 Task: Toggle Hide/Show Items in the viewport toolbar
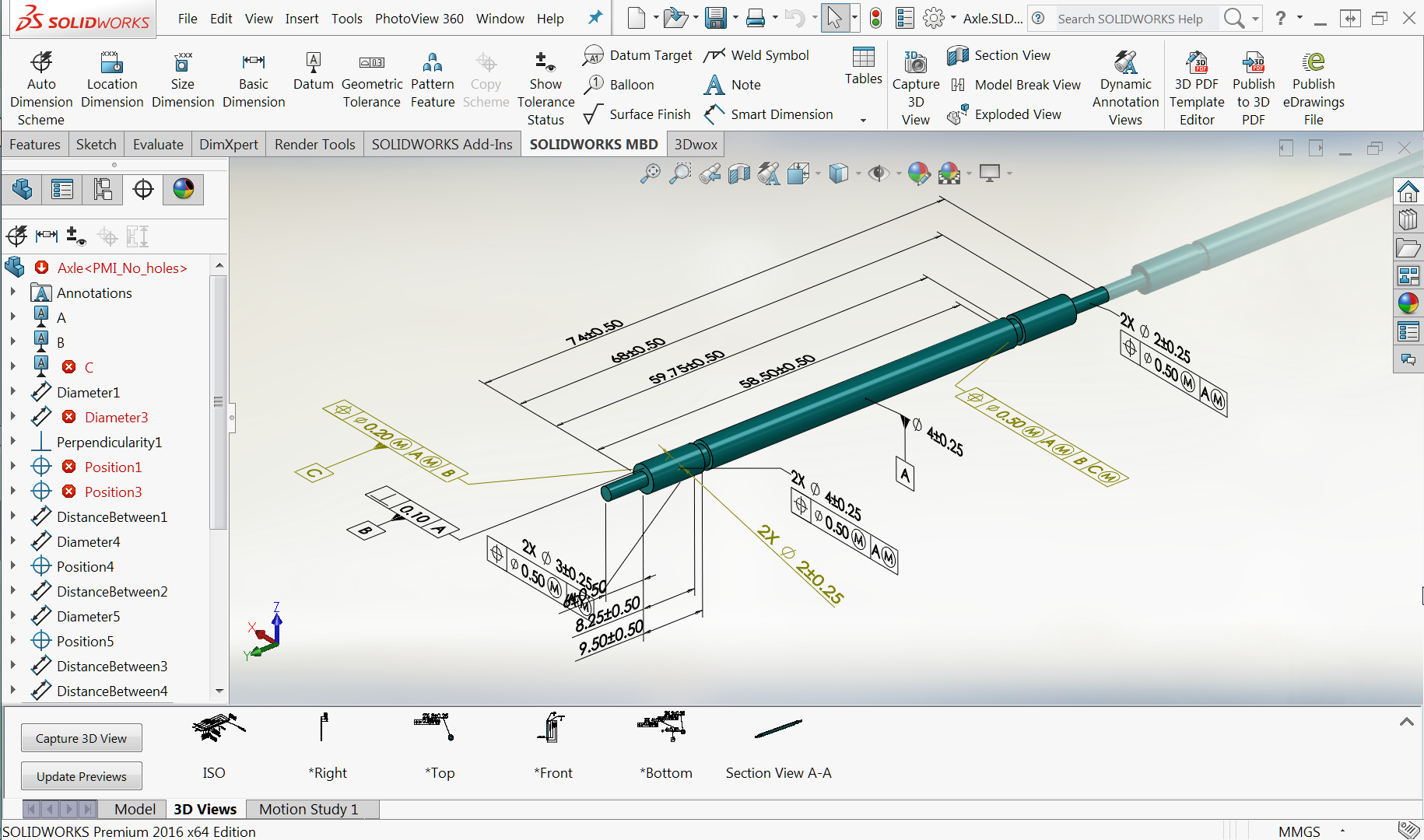tap(879, 173)
